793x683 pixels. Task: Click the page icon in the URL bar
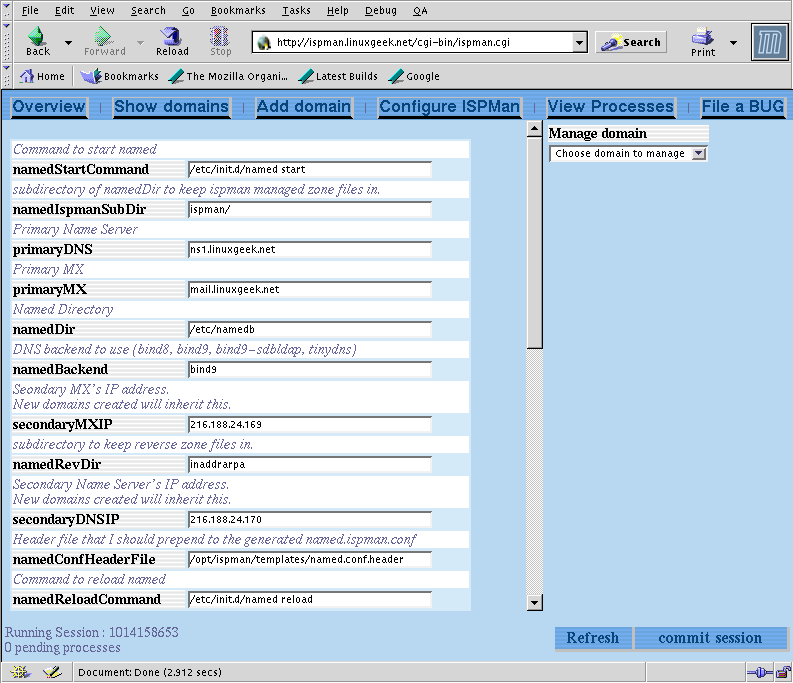[264, 42]
